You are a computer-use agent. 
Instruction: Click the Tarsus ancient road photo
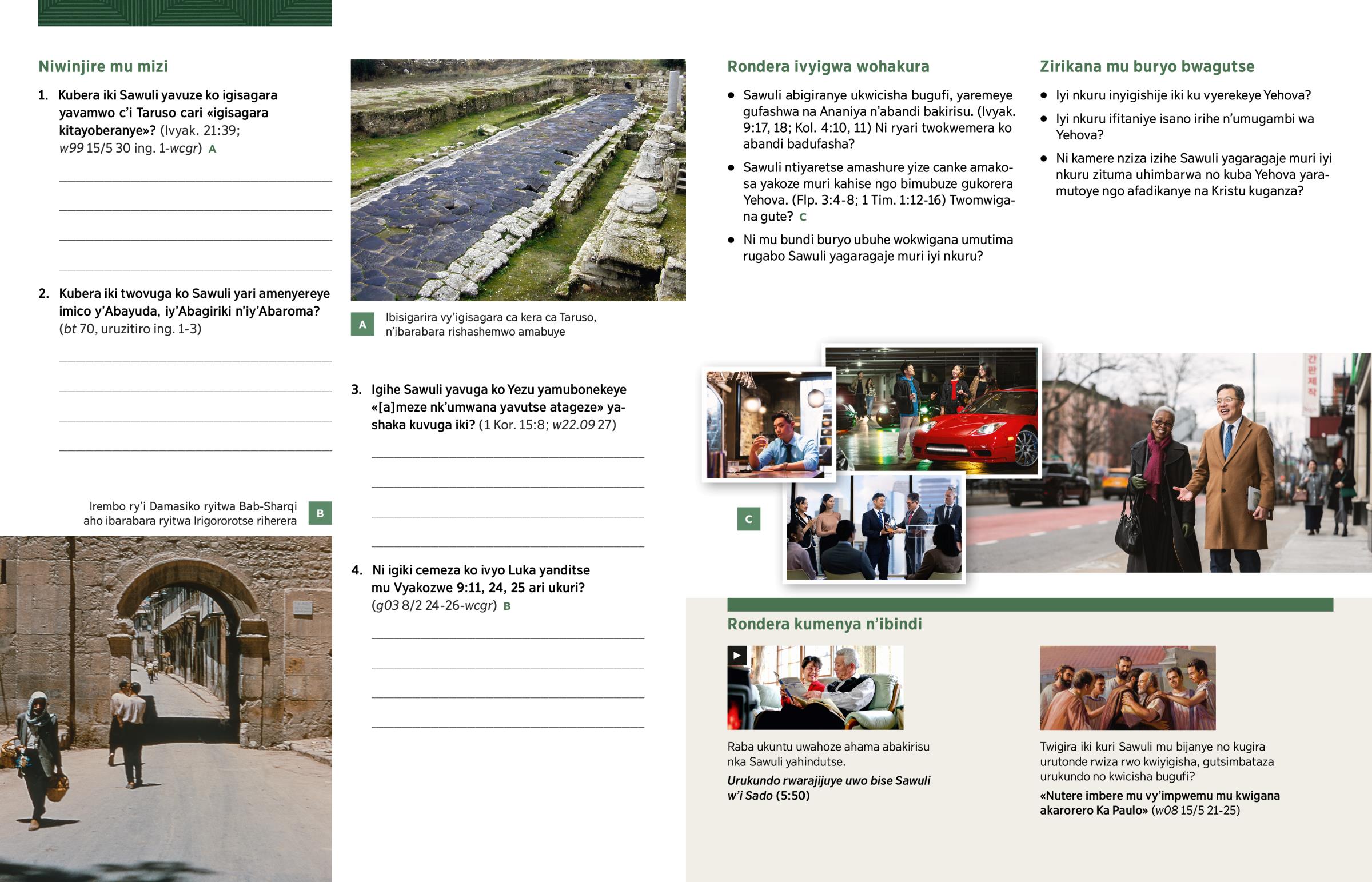[518, 180]
